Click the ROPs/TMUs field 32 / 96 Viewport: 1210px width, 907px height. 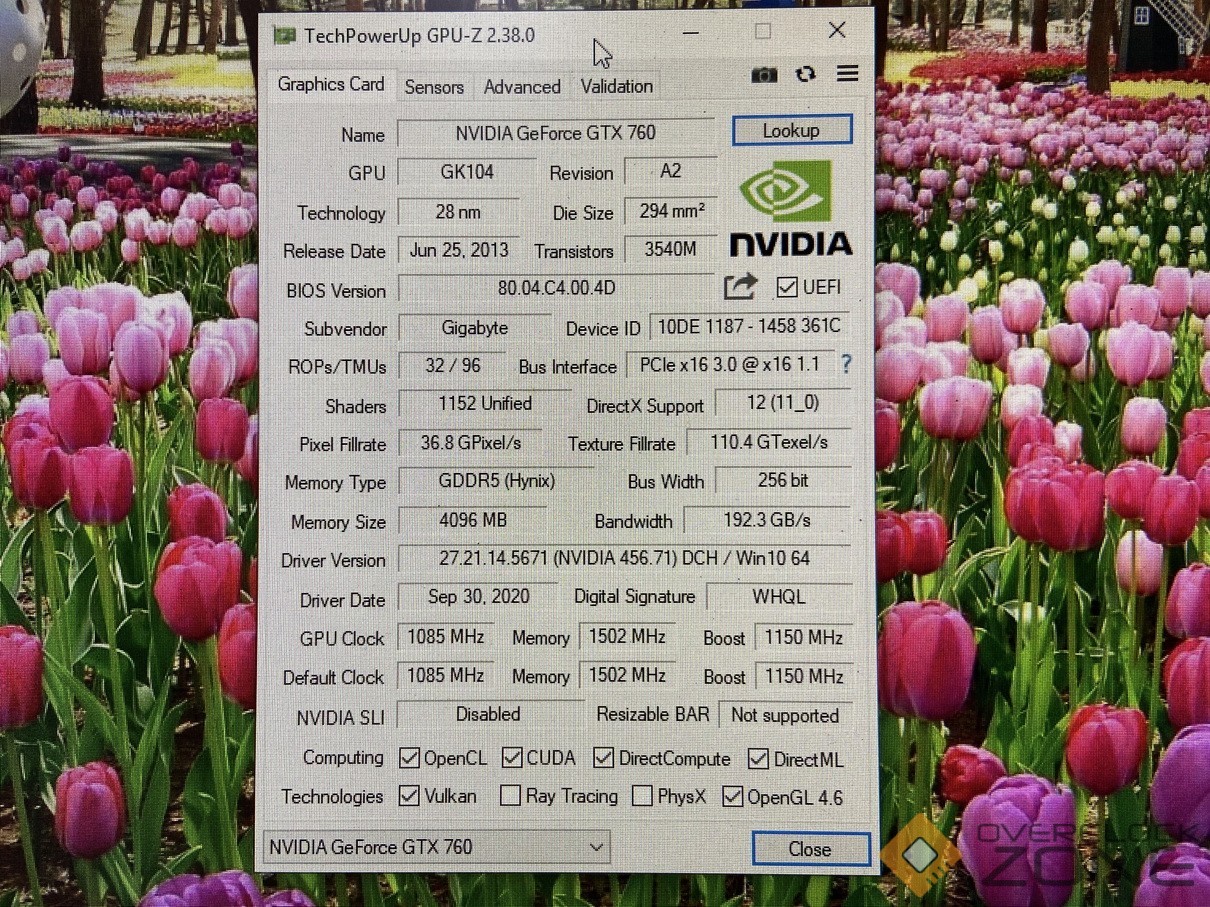[452, 365]
